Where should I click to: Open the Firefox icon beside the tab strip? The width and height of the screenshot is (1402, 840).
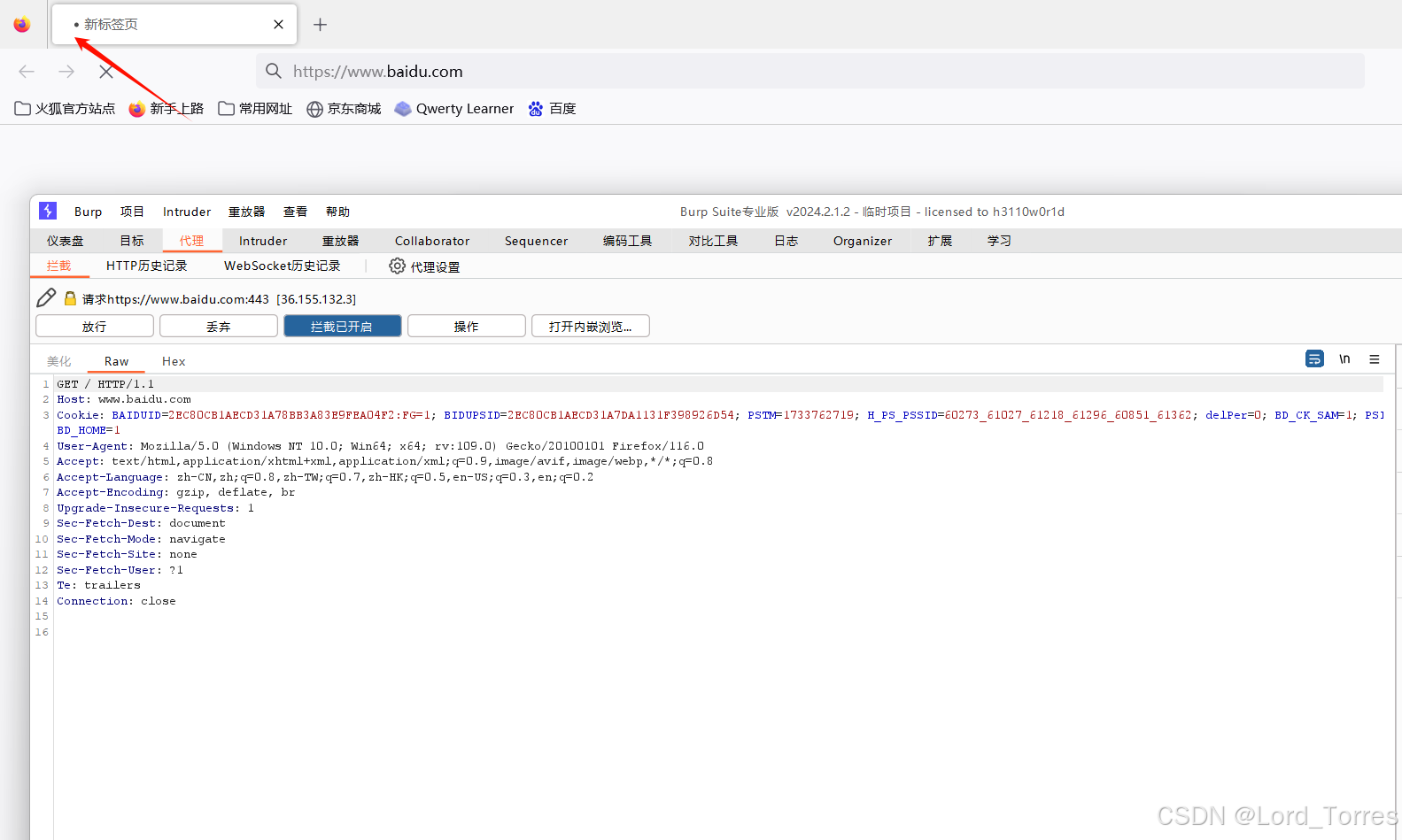(22, 24)
